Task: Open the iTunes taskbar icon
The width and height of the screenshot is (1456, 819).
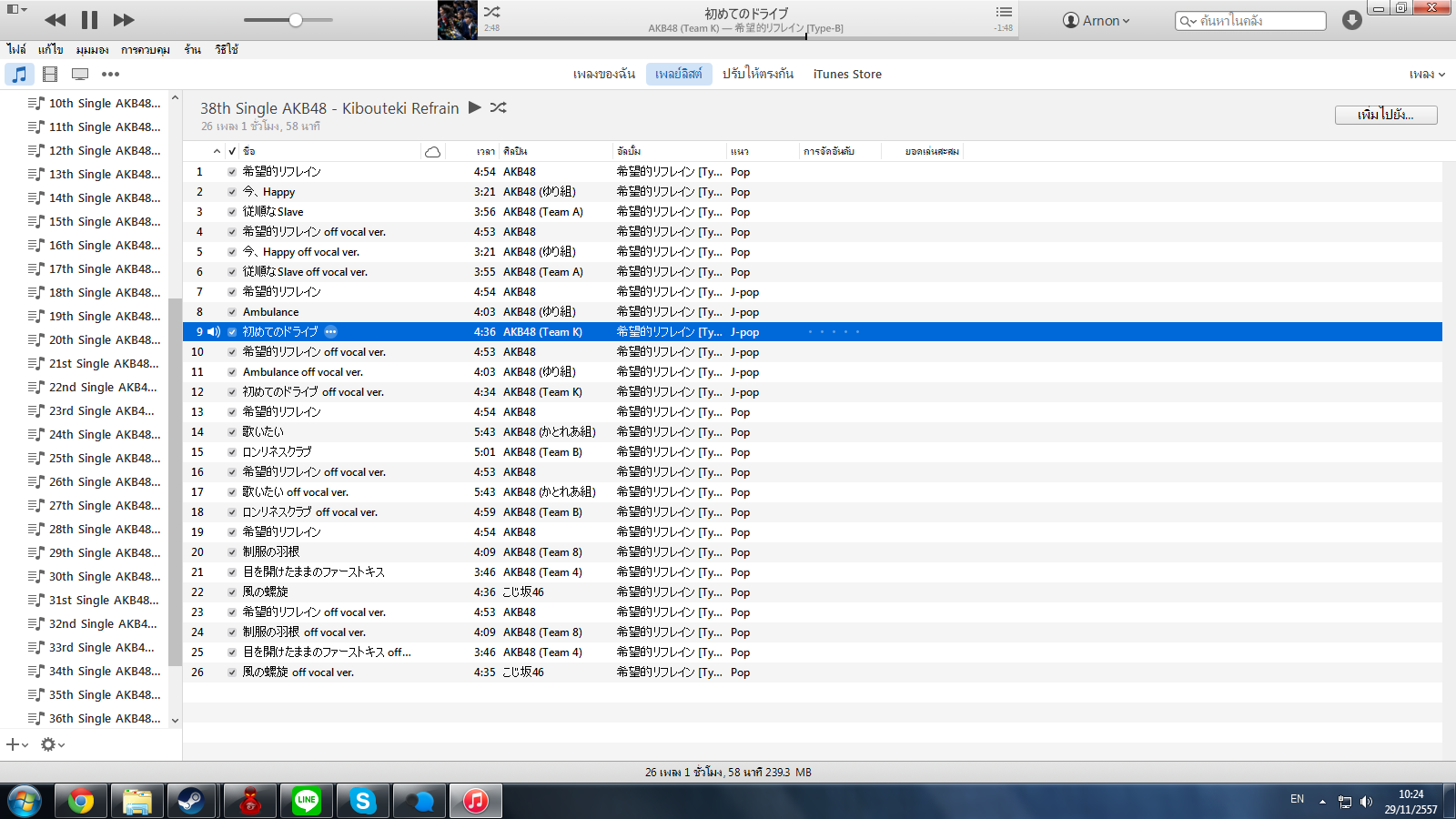Action: [x=475, y=802]
